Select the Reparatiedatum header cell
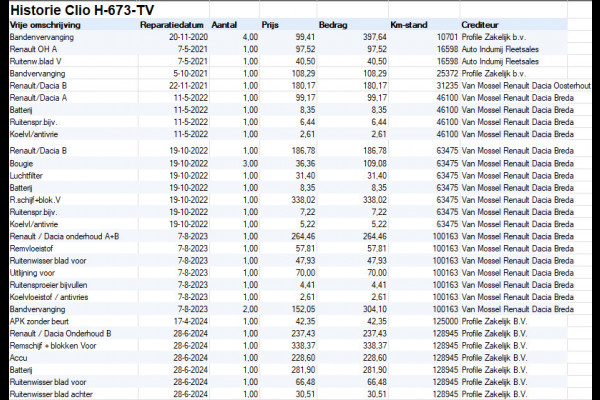This screenshot has height=400, width=600. (x=172, y=25)
